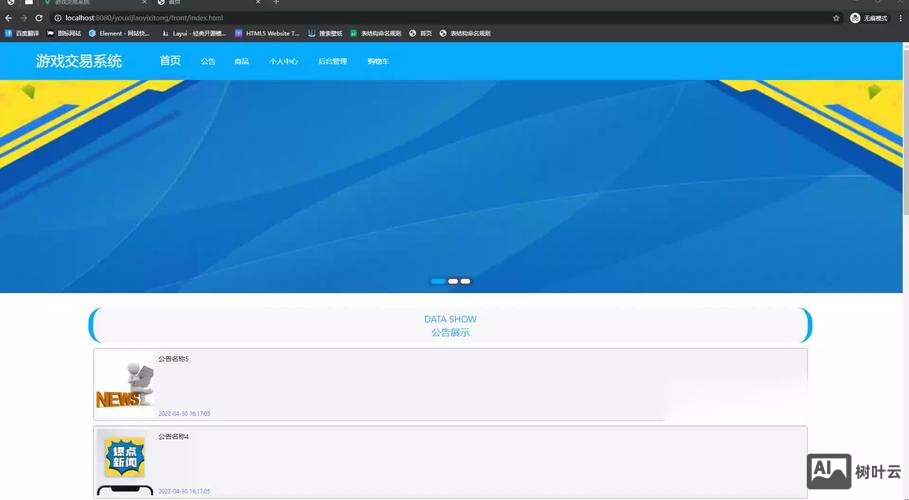
Task: Reload the page with refresh icon
Action: click(x=39, y=18)
